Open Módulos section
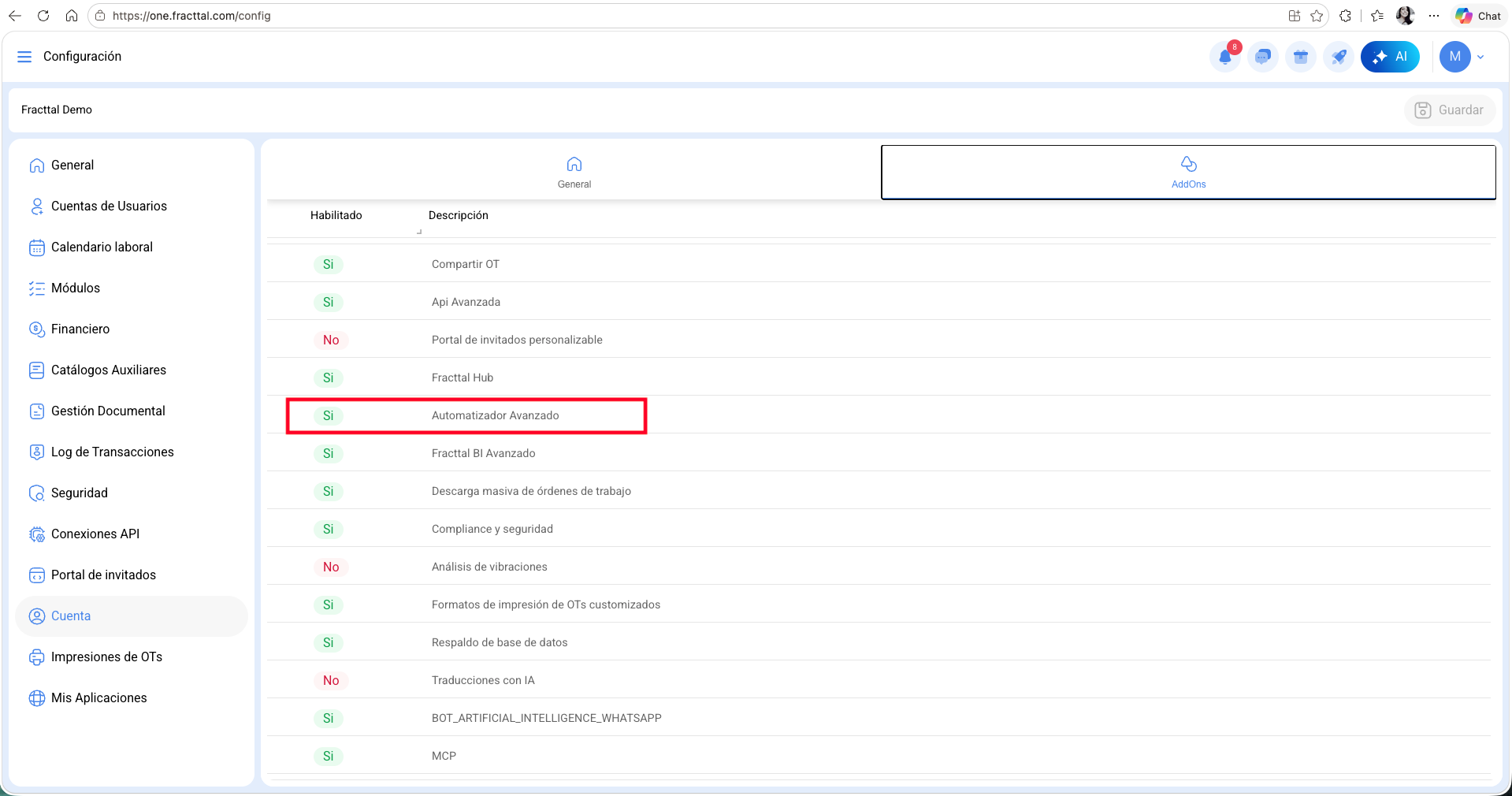Viewport: 1512px width, 796px height. (x=132, y=288)
